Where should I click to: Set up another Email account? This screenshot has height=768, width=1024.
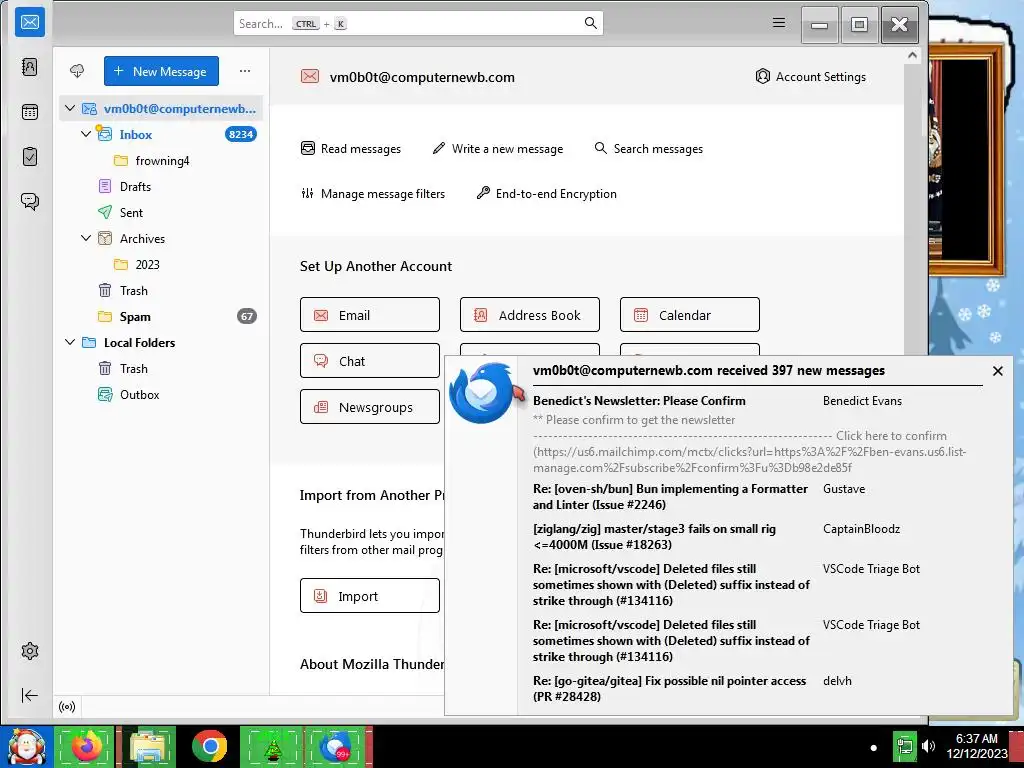click(x=370, y=315)
